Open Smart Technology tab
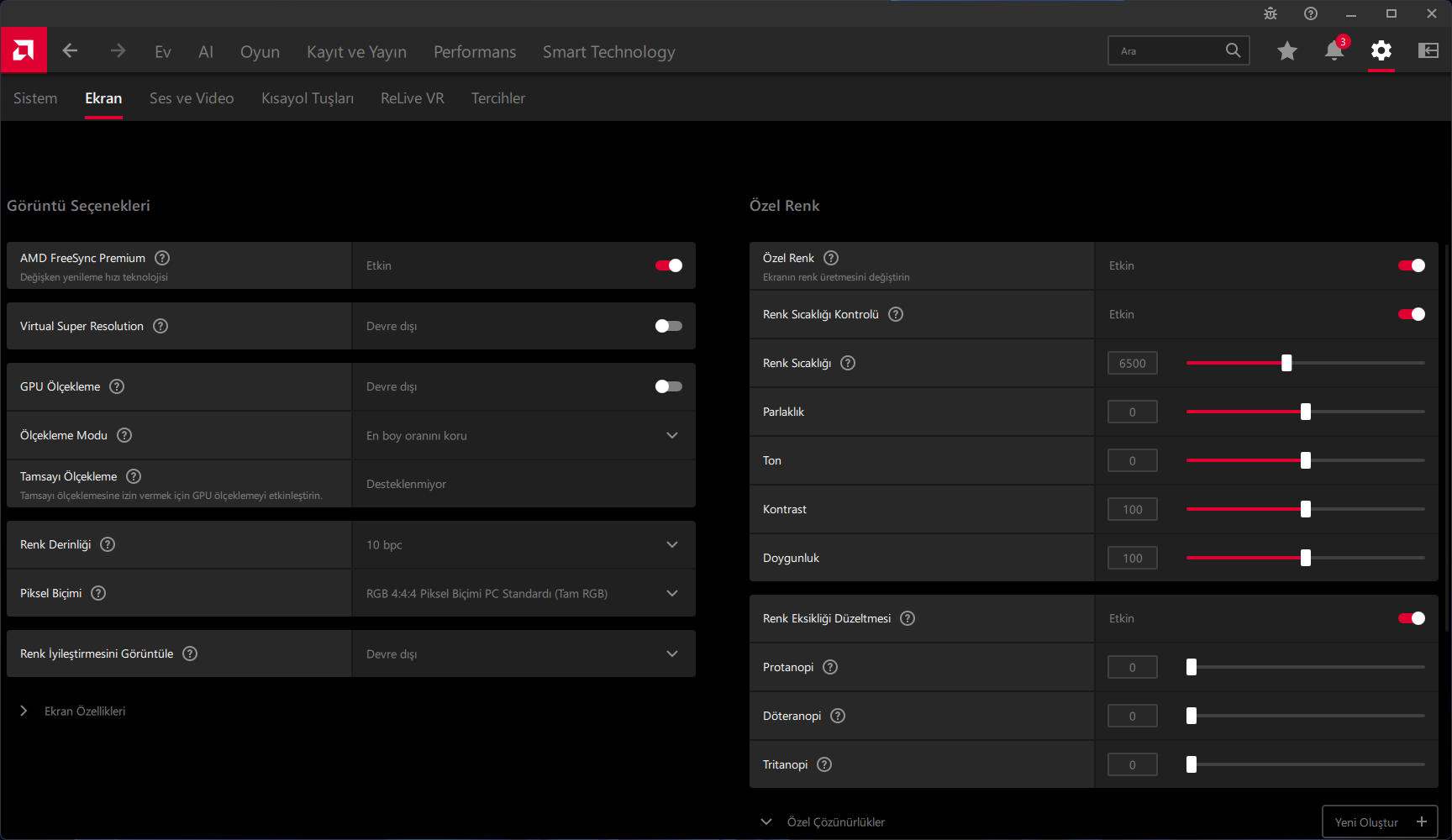The width and height of the screenshot is (1452, 840). (x=609, y=52)
